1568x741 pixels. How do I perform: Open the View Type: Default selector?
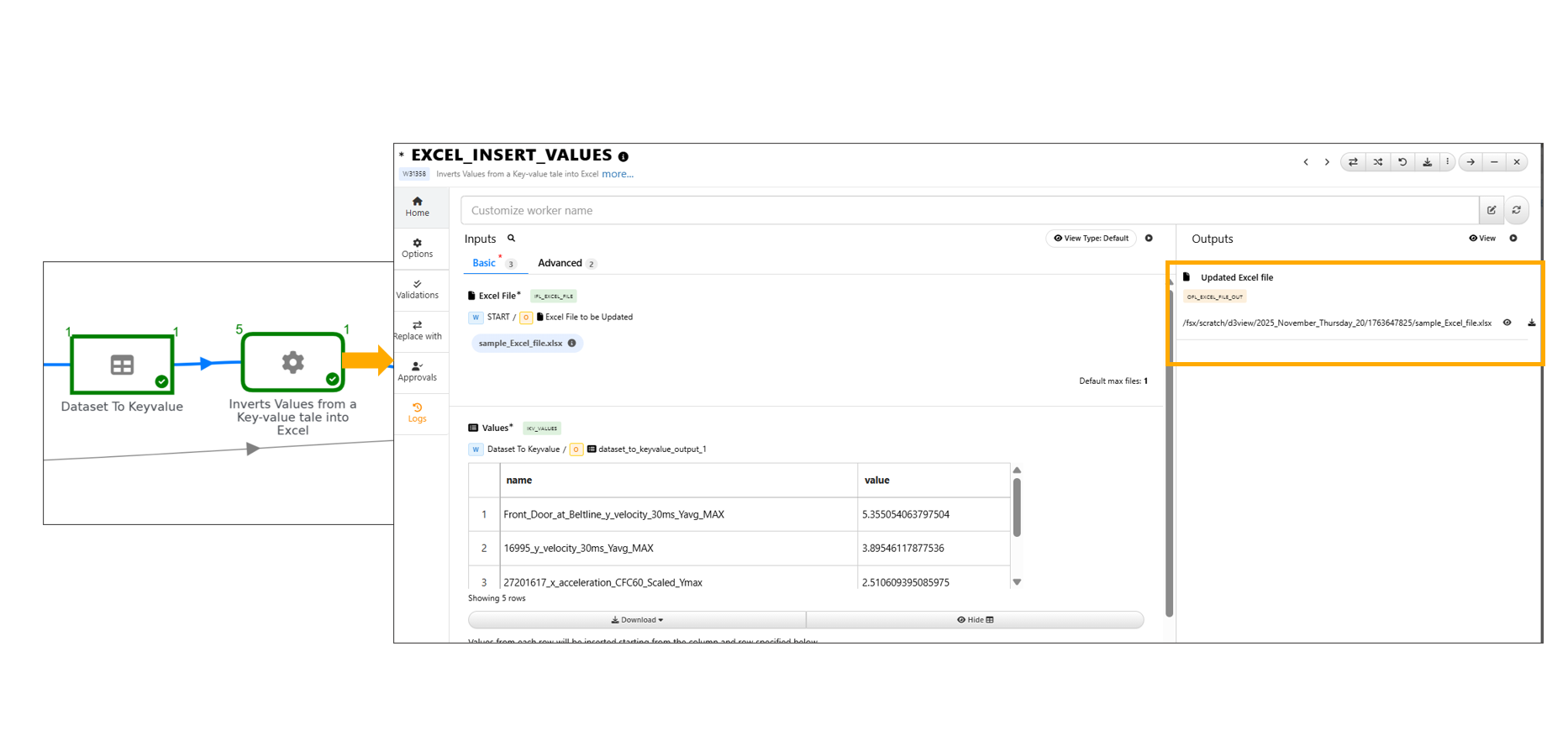(1091, 239)
